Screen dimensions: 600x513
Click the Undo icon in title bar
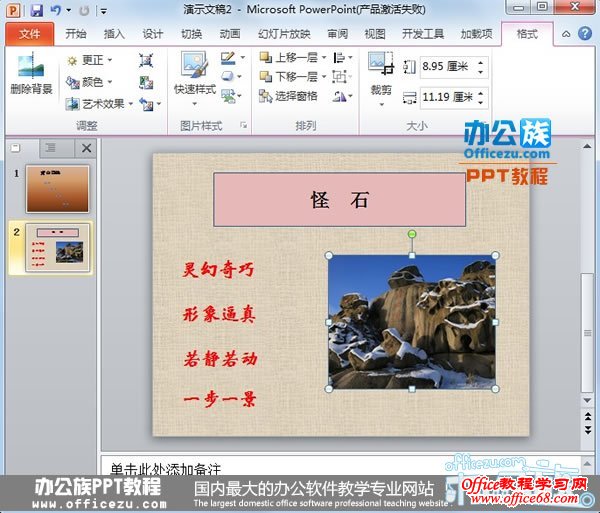tap(56, 10)
